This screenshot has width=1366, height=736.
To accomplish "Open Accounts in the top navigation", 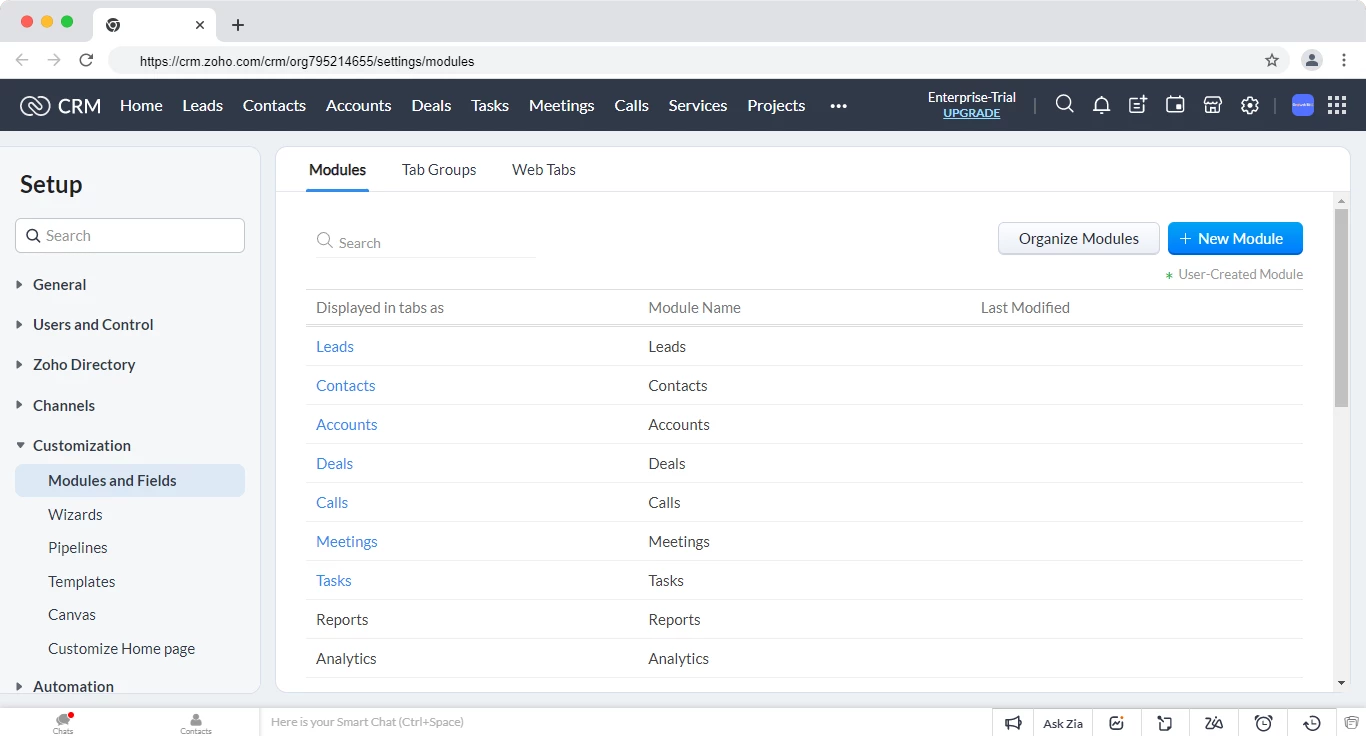I will pyautogui.click(x=358, y=105).
